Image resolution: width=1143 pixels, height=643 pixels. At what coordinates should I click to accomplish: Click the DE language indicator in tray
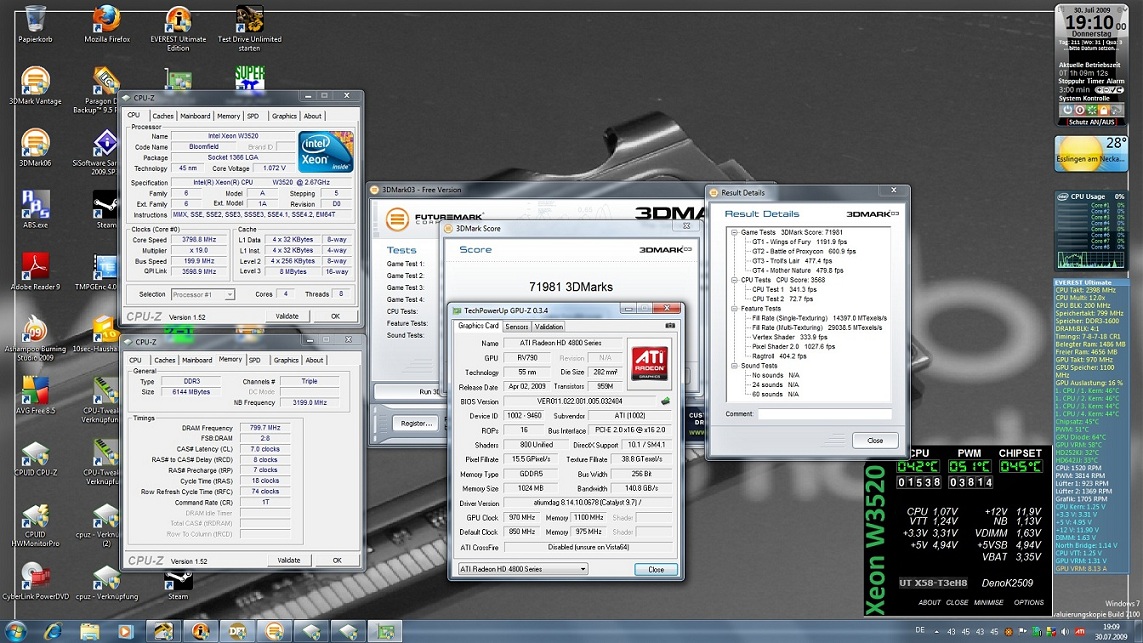[x=919, y=631]
